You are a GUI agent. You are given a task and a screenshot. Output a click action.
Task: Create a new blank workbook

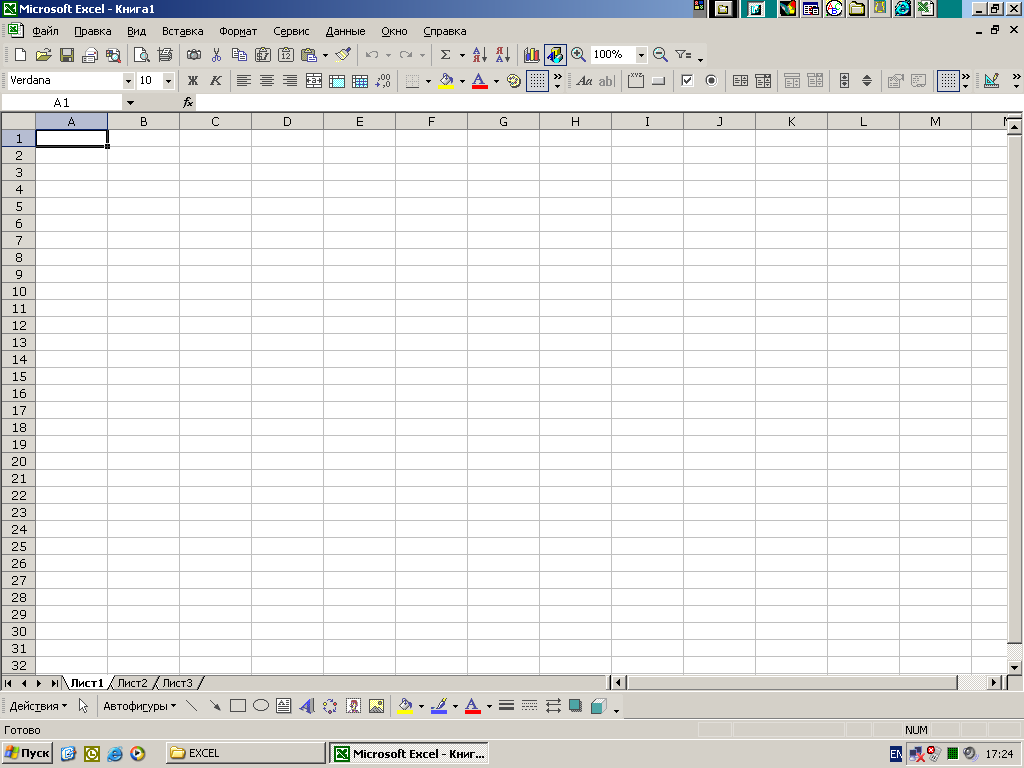point(20,55)
